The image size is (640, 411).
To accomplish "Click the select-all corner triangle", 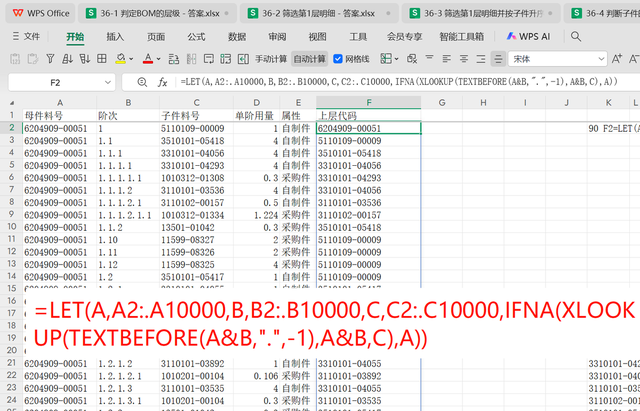I will (x=11, y=103).
